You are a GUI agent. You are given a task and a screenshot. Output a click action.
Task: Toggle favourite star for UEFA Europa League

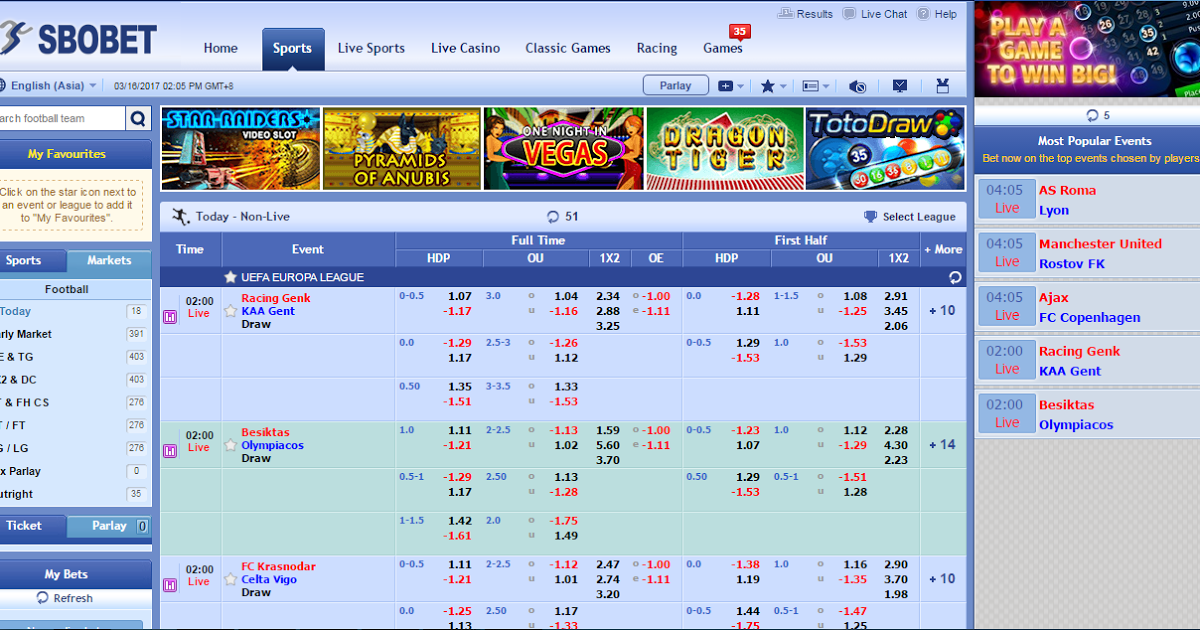tap(231, 277)
